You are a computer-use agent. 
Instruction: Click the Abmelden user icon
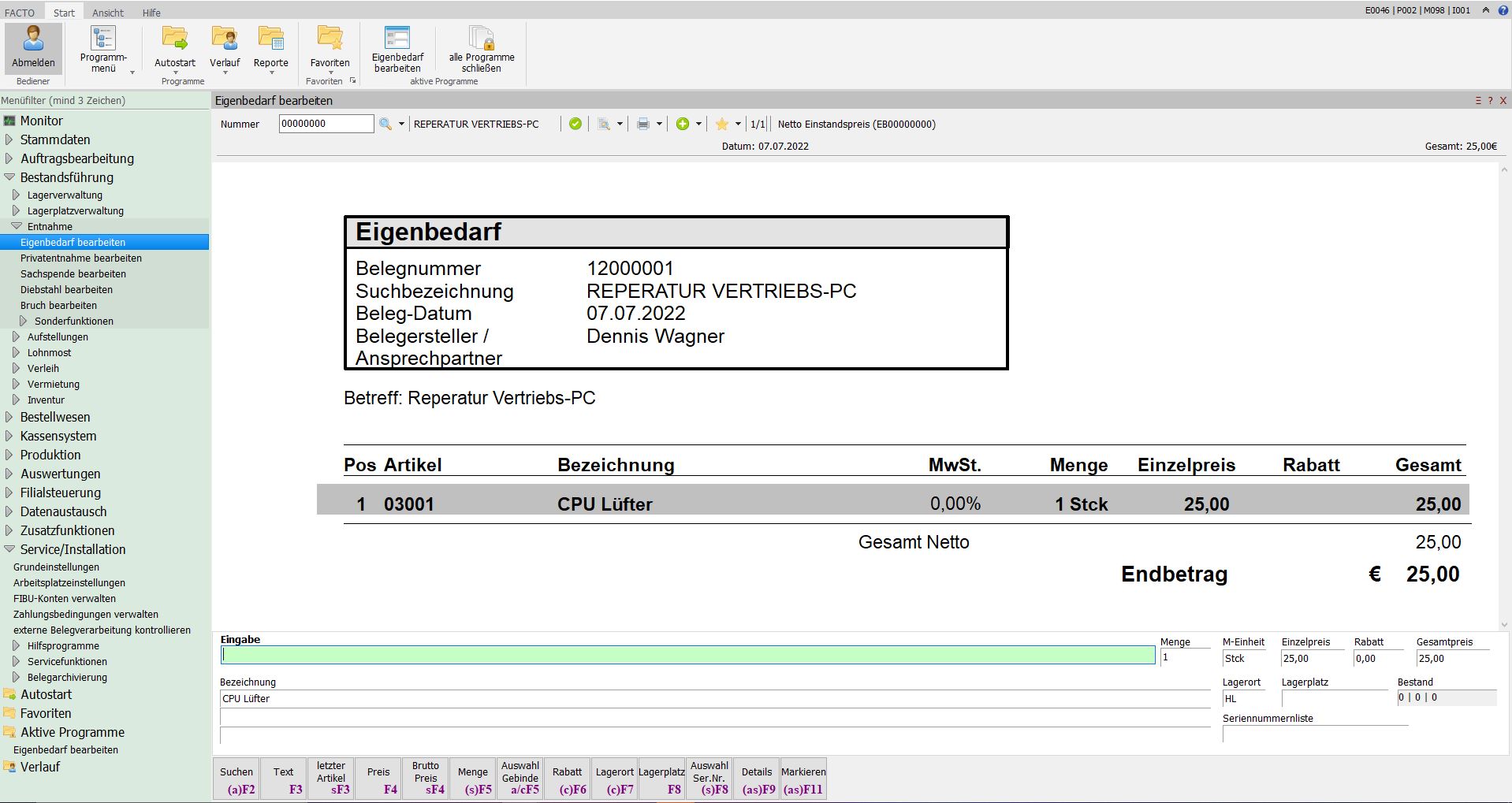[33, 40]
